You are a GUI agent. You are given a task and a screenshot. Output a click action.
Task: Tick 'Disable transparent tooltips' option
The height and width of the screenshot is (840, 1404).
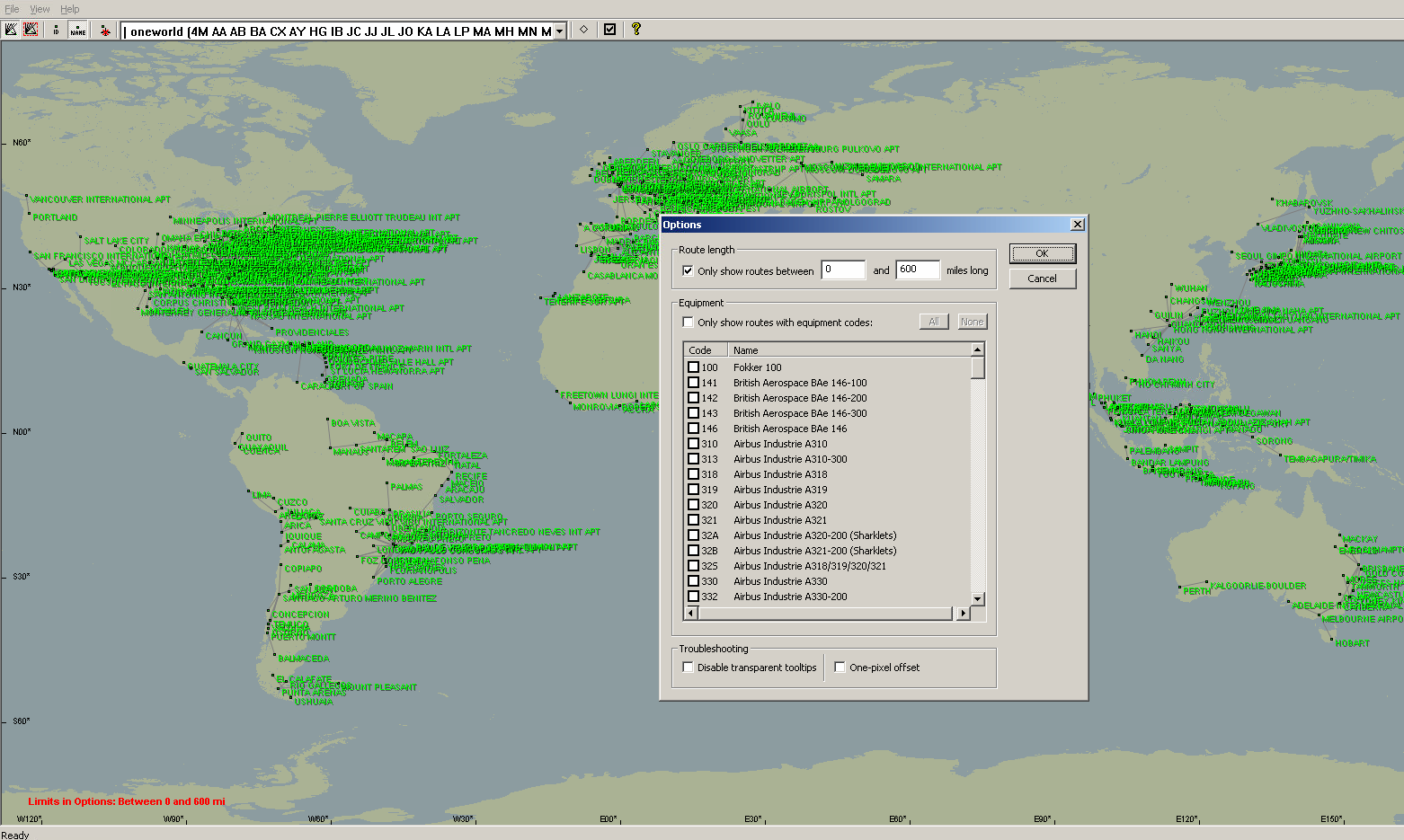[688, 668]
